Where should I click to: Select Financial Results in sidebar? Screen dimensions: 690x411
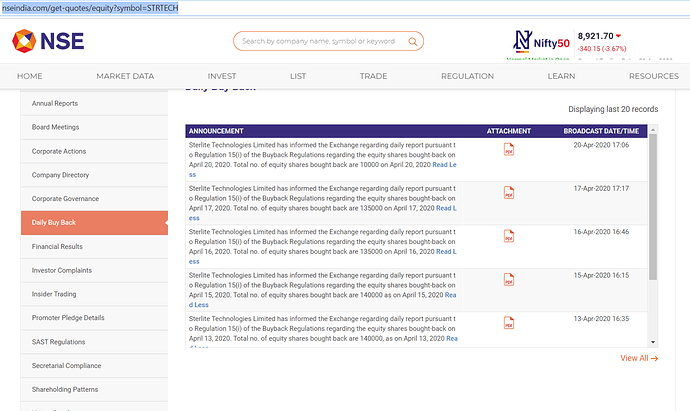point(94,246)
